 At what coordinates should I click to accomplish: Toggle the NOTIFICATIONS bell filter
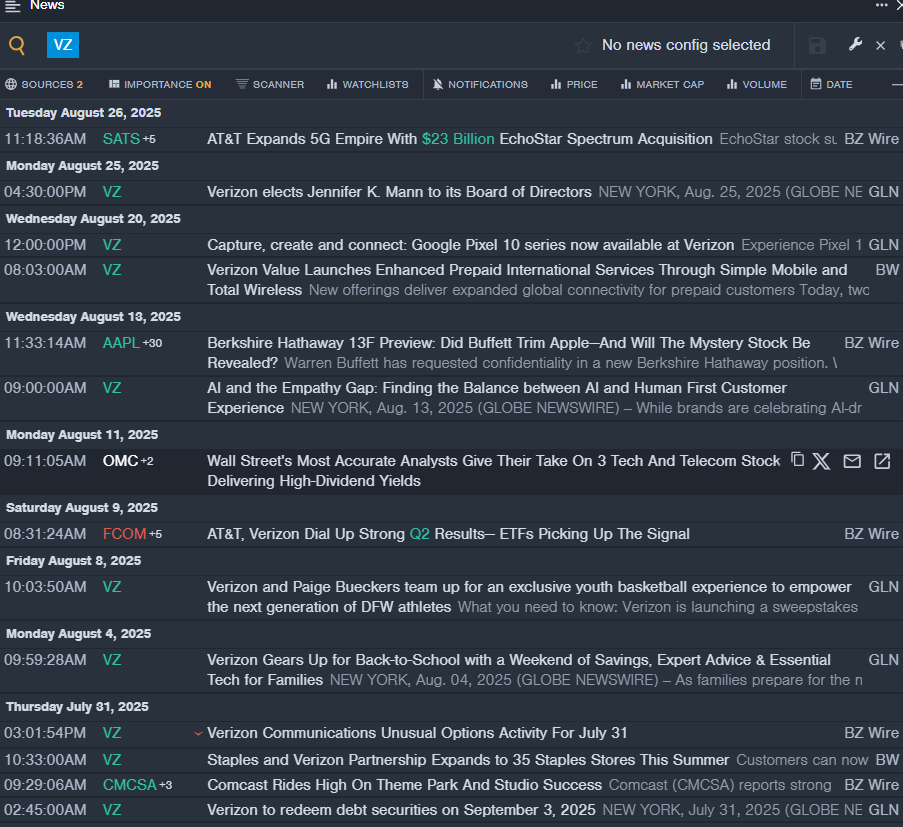coord(480,85)
